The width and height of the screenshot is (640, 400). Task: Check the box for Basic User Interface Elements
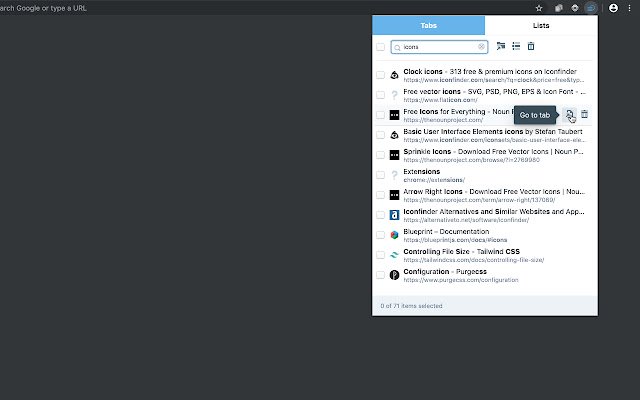(380, 135)
